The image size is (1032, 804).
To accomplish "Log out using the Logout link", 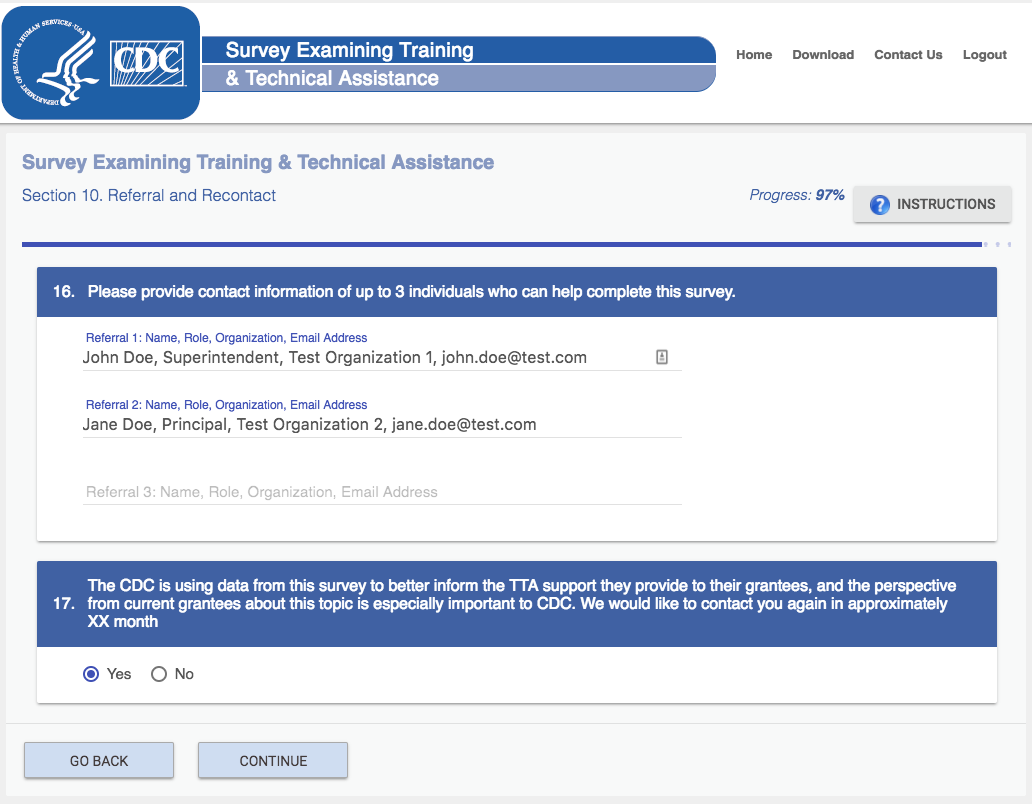I will click(984, 55).
